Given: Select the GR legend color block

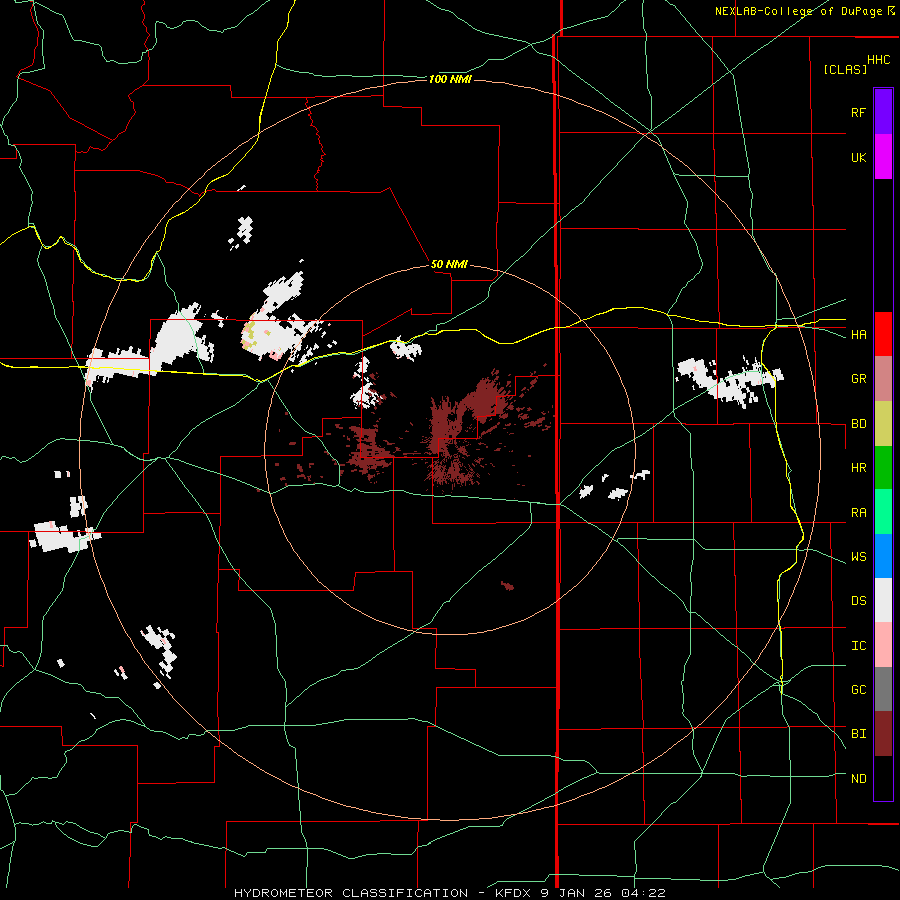Looking at the screenshot, I should [883, 379].
